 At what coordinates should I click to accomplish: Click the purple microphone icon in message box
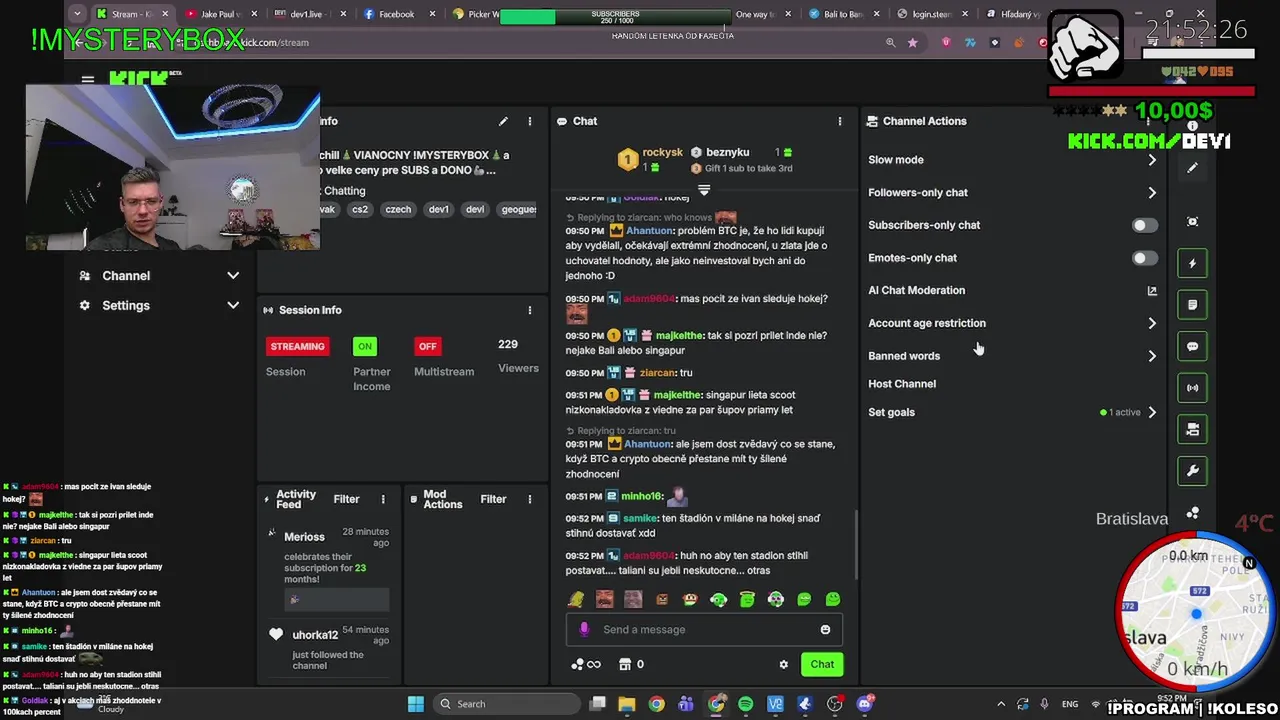tap(584, 629)
